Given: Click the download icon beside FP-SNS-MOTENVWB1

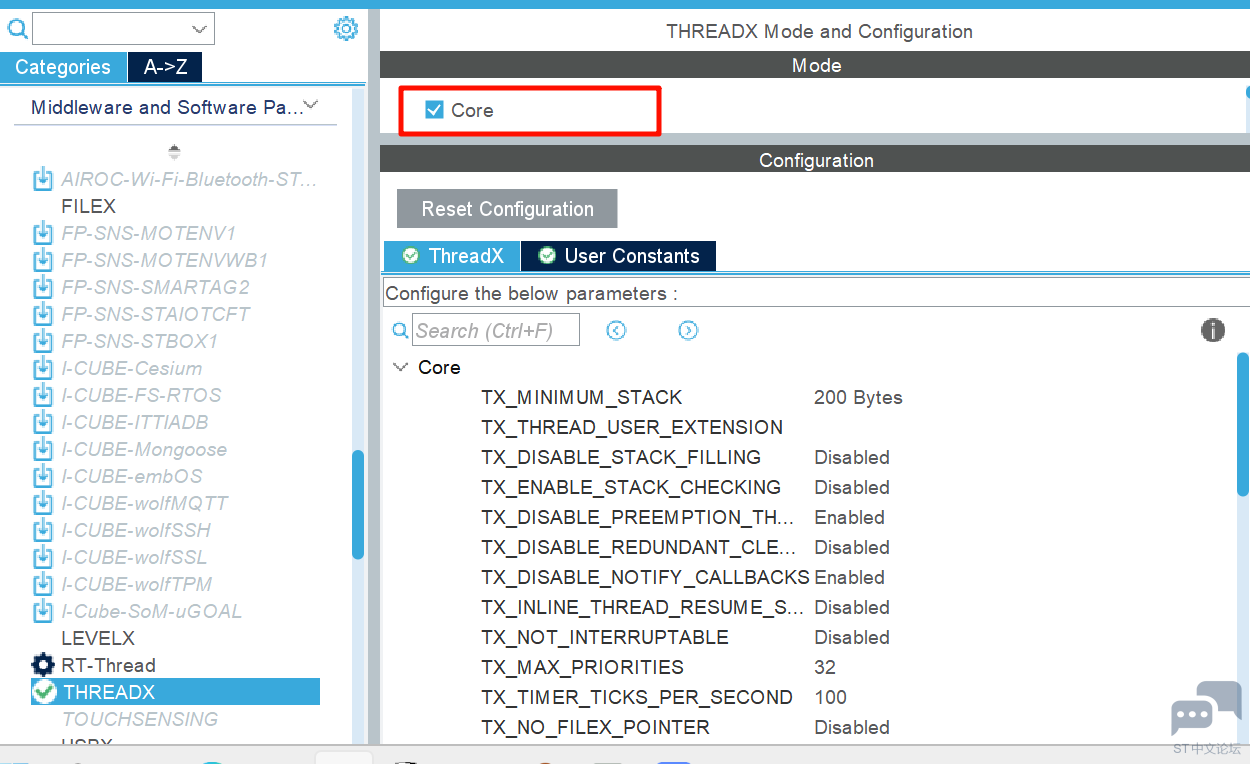Looking at the screenshot, I should pyautogui.click(x=43, y=261).
